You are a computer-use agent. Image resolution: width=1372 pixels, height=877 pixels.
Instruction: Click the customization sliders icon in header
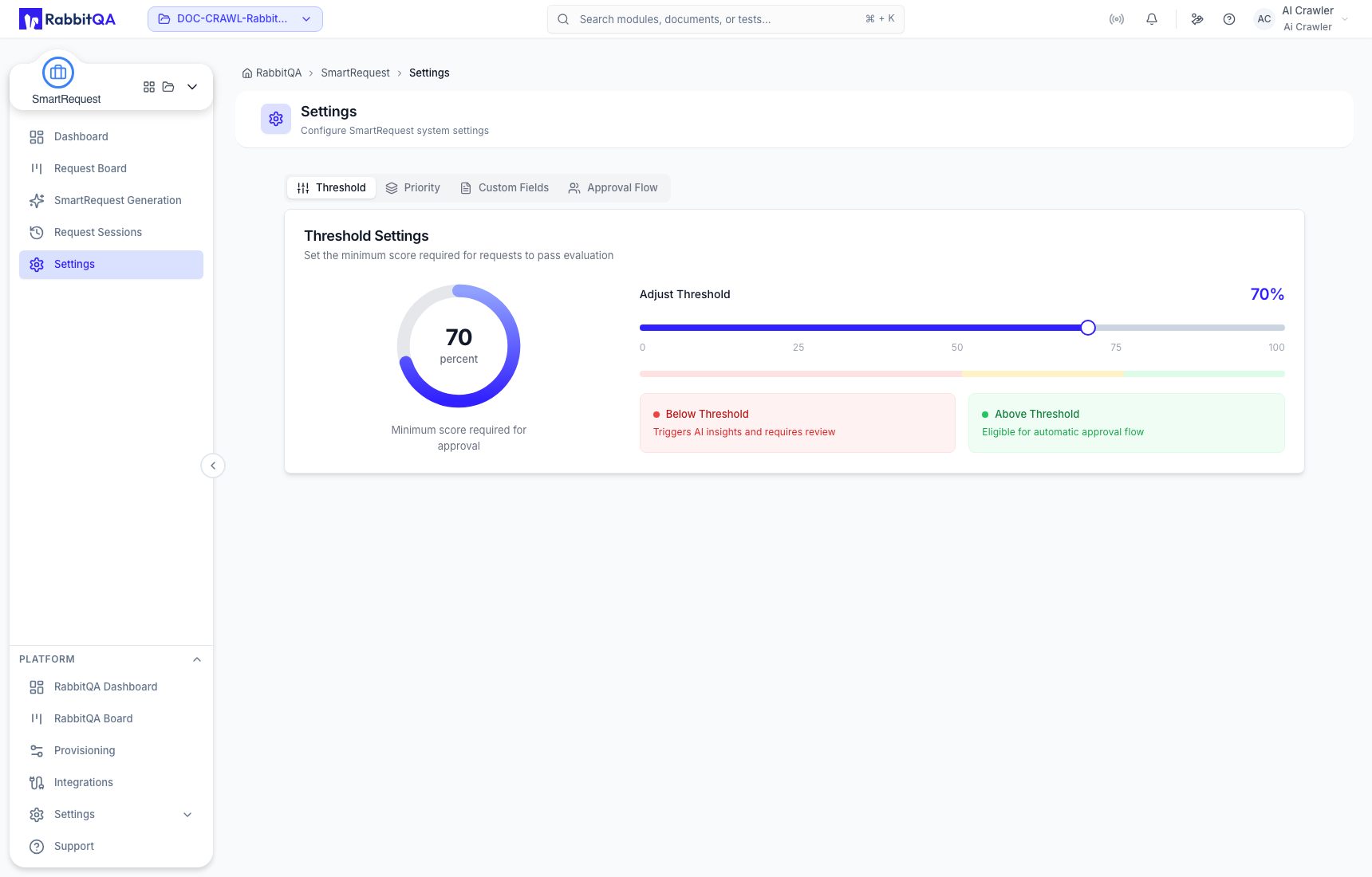[x=1197, y=19]
